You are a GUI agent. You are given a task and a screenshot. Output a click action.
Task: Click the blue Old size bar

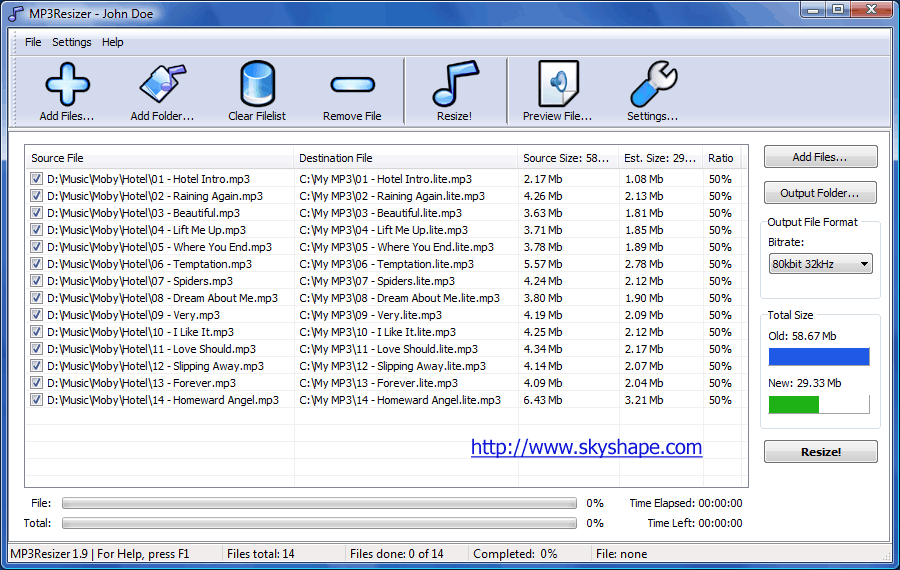[819, 356]
